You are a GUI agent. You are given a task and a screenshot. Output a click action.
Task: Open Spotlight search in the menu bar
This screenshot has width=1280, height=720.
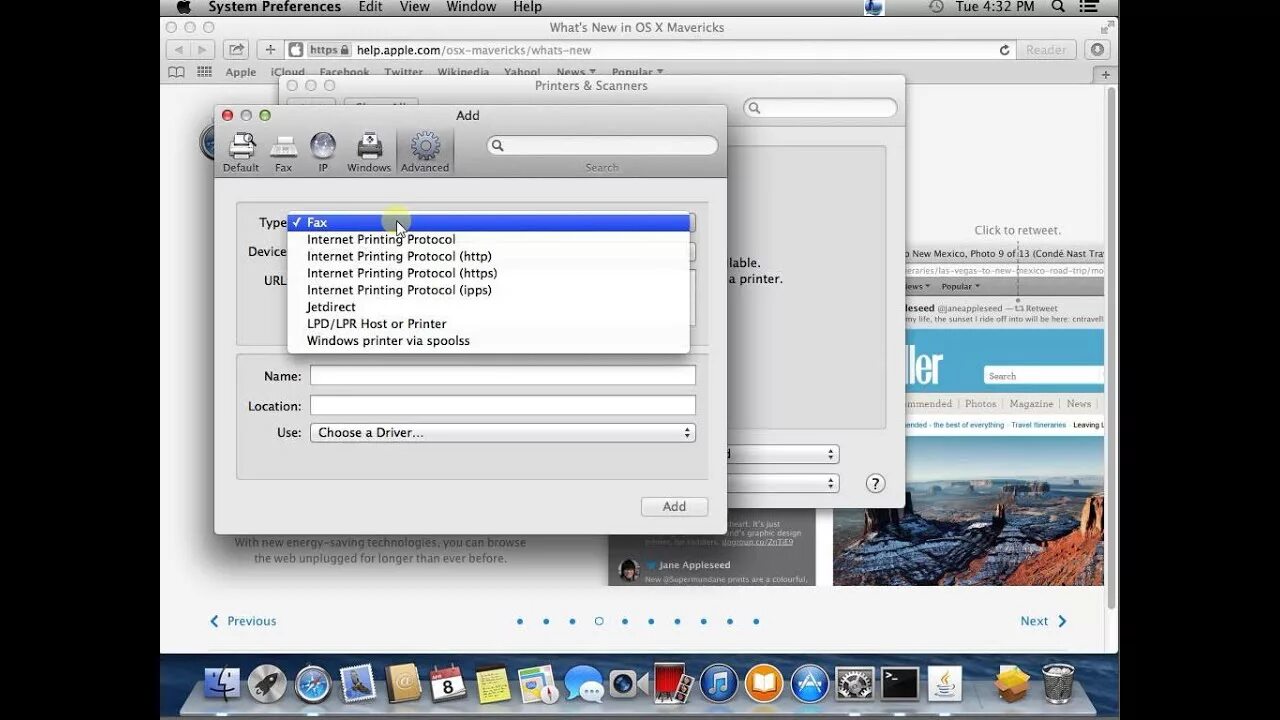[x=1058, y=7]
